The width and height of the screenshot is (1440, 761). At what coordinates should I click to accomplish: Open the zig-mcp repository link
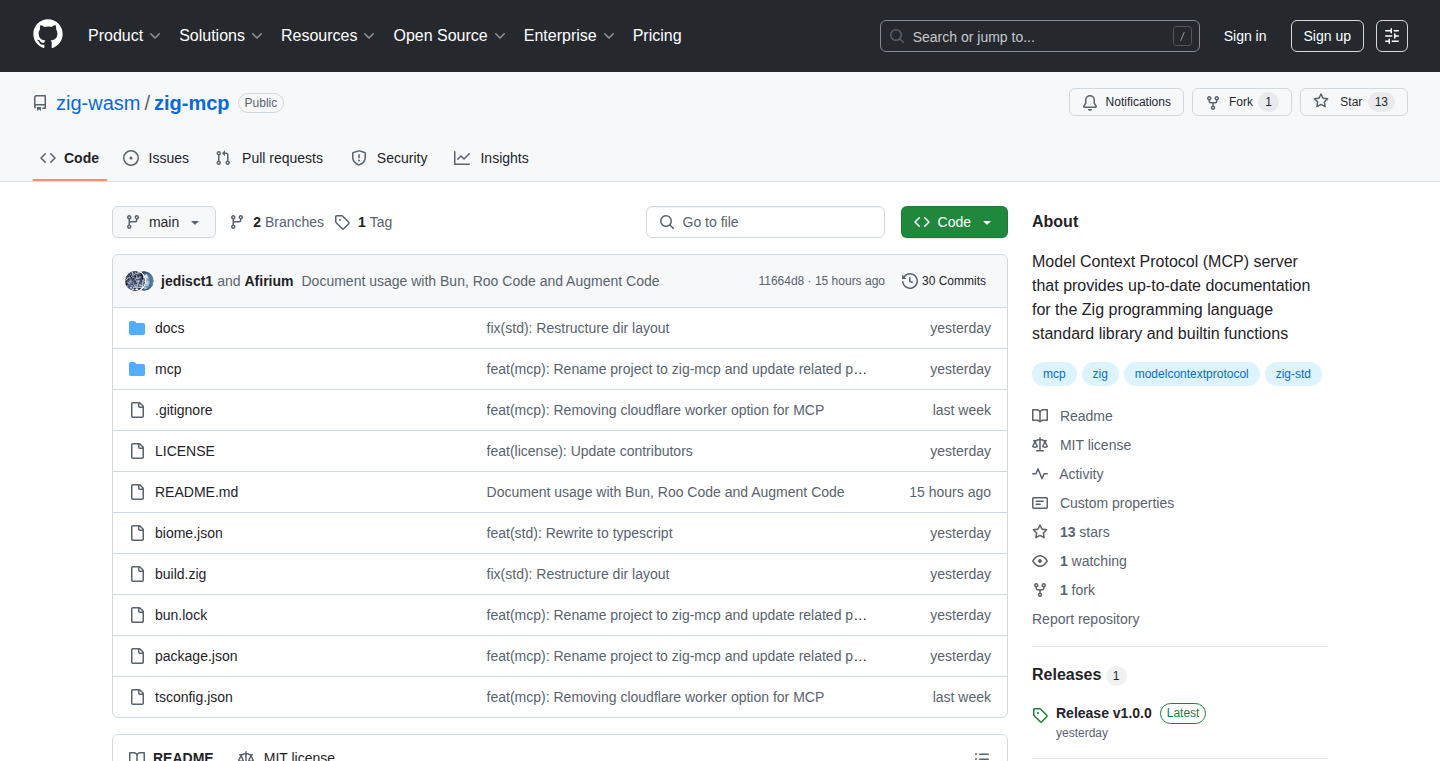coord(191,103)
